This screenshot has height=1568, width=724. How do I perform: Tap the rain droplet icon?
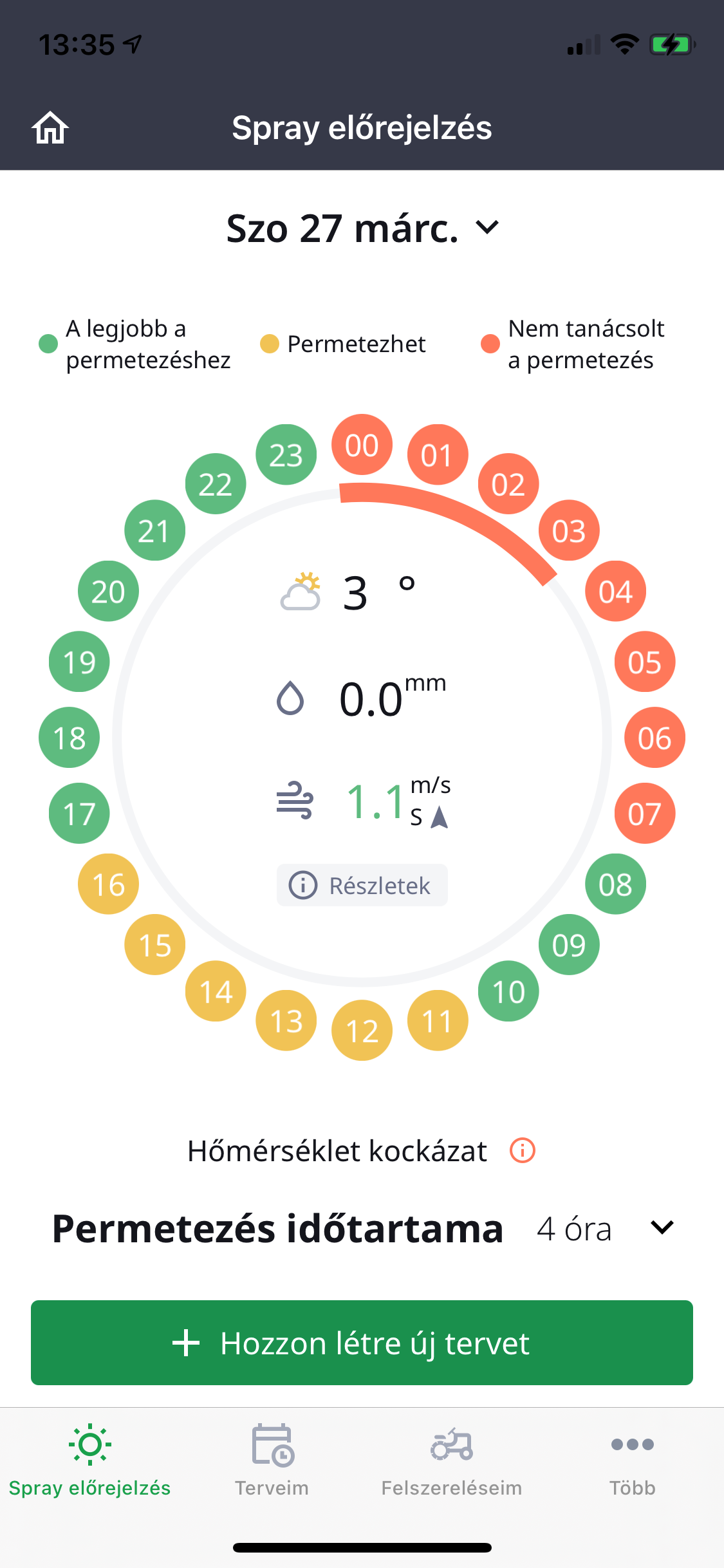290,698
